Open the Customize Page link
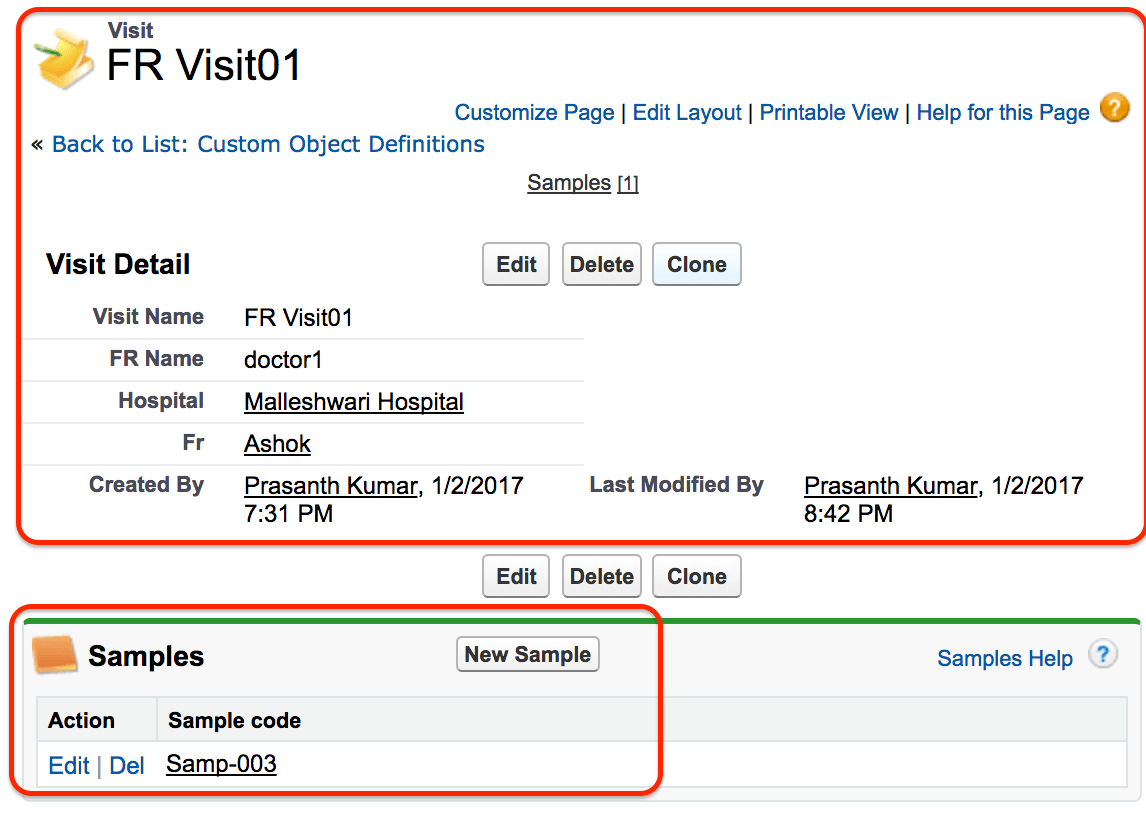This screenshot has height=814, width=1146. [x=534, y=113]
